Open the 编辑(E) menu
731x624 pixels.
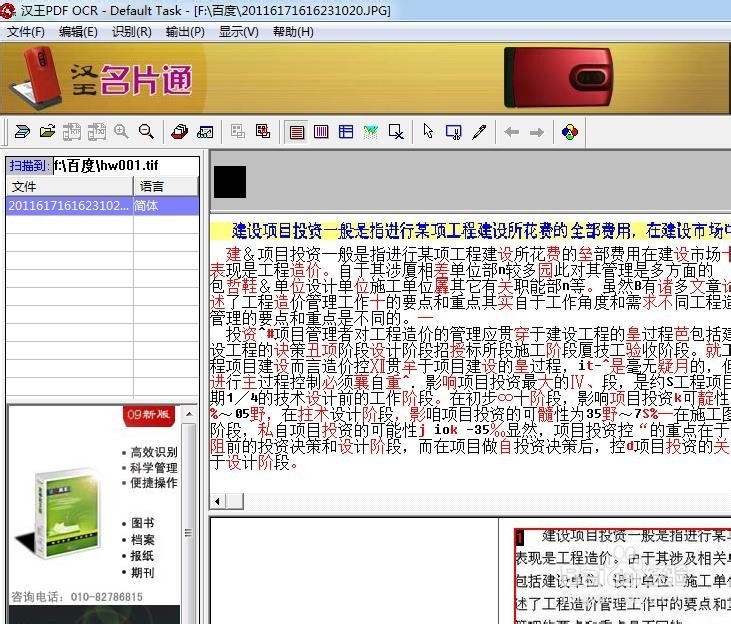point(78,32)
